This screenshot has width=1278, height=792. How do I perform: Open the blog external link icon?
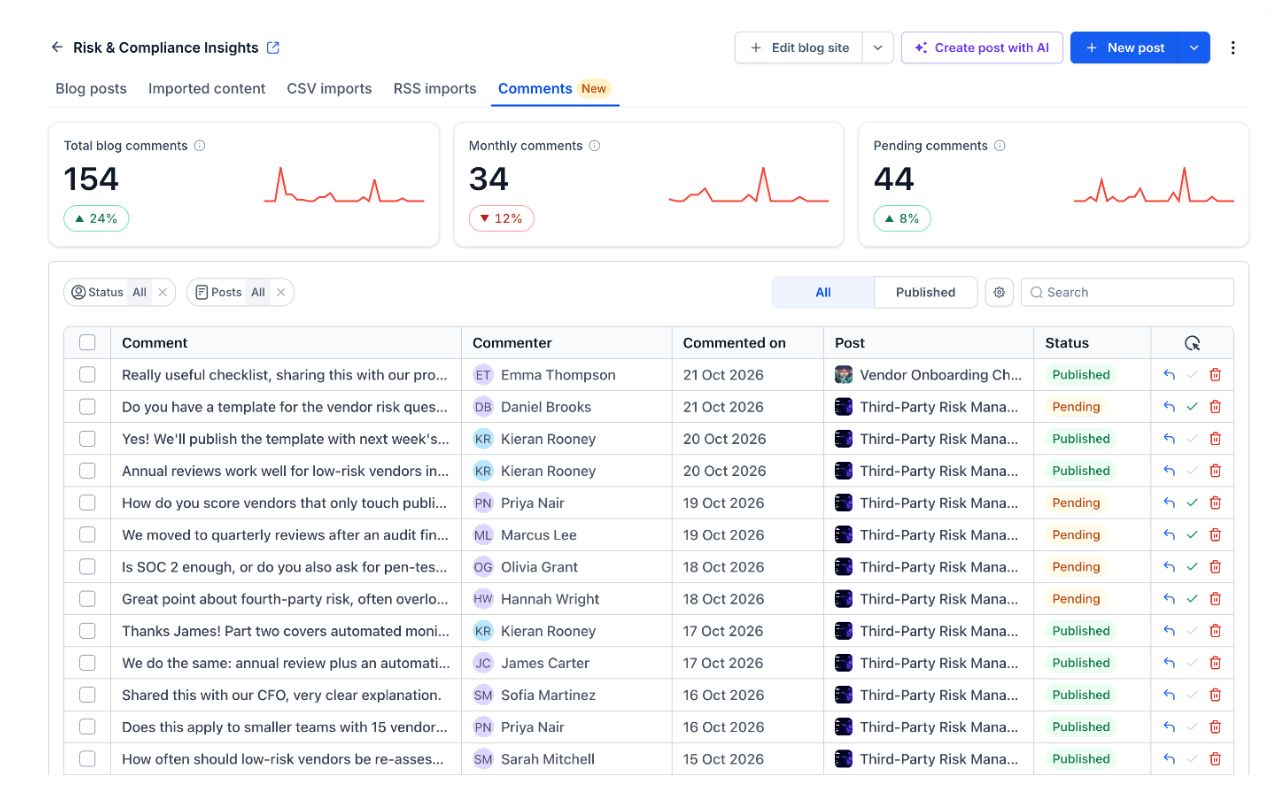click(x=273, y=48)
